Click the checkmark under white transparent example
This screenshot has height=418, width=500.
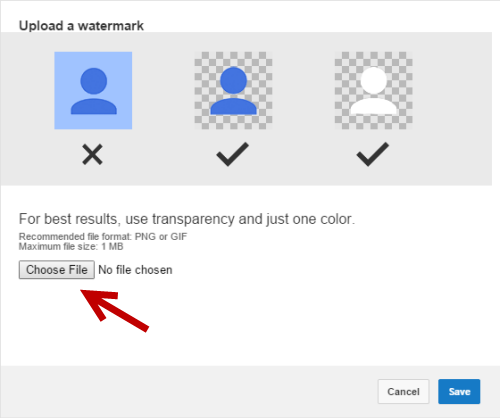tap(373, 154)
